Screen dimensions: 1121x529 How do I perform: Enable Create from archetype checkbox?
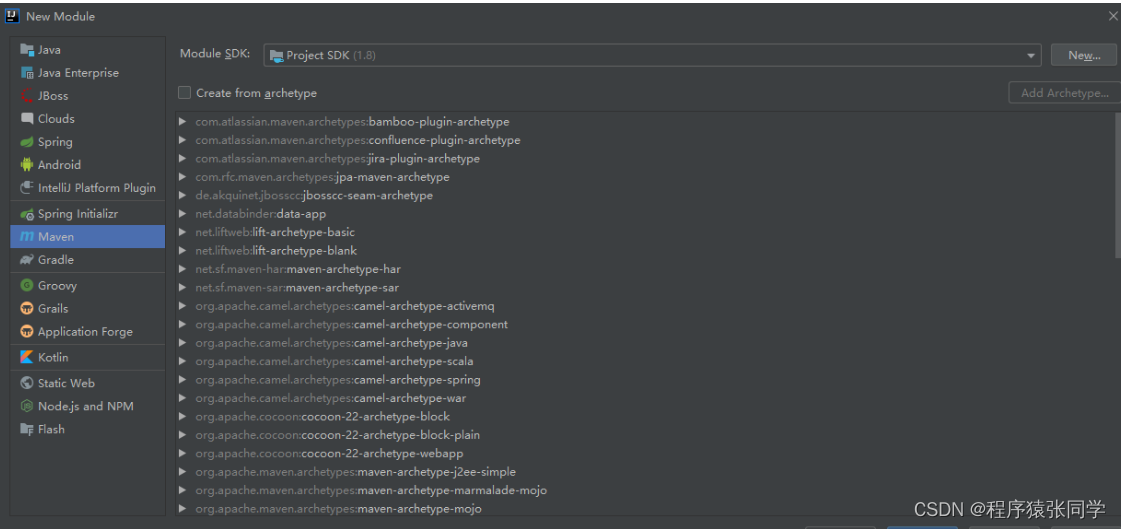(184, 93)
